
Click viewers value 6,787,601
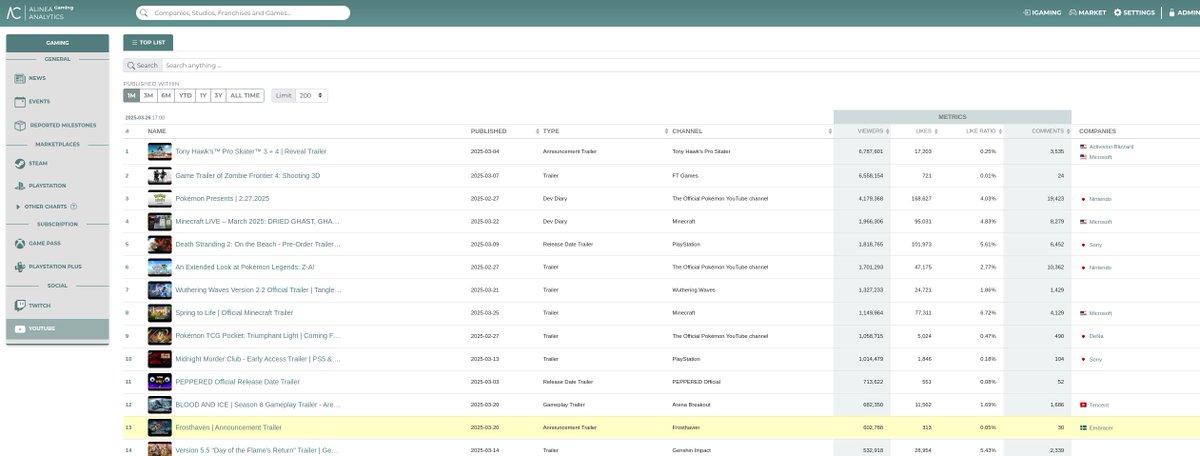tap(871, 152)
